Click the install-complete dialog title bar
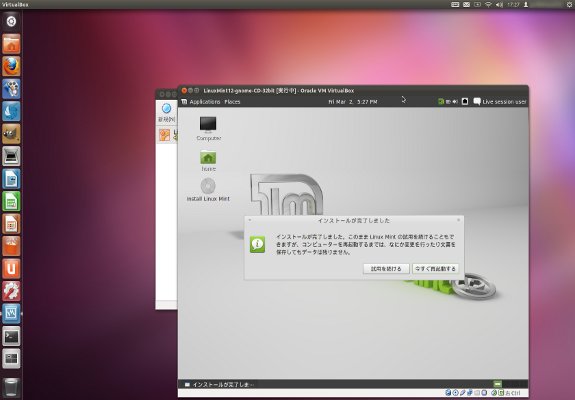The width and height of the screenshot is (575, 400). pyautogui.click(x=354, y=220)
